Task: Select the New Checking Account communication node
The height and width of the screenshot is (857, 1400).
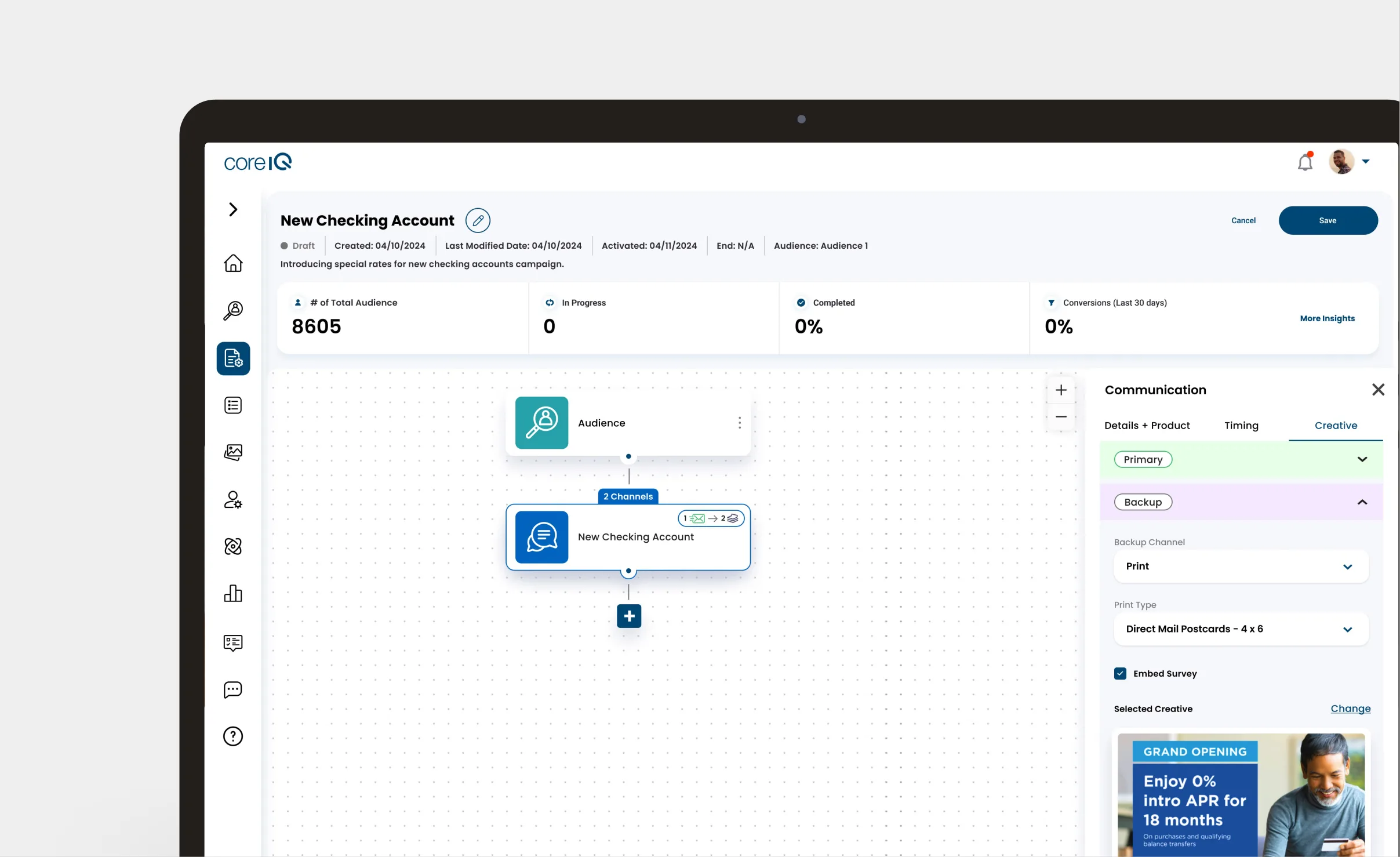Action: click(628, 537)
